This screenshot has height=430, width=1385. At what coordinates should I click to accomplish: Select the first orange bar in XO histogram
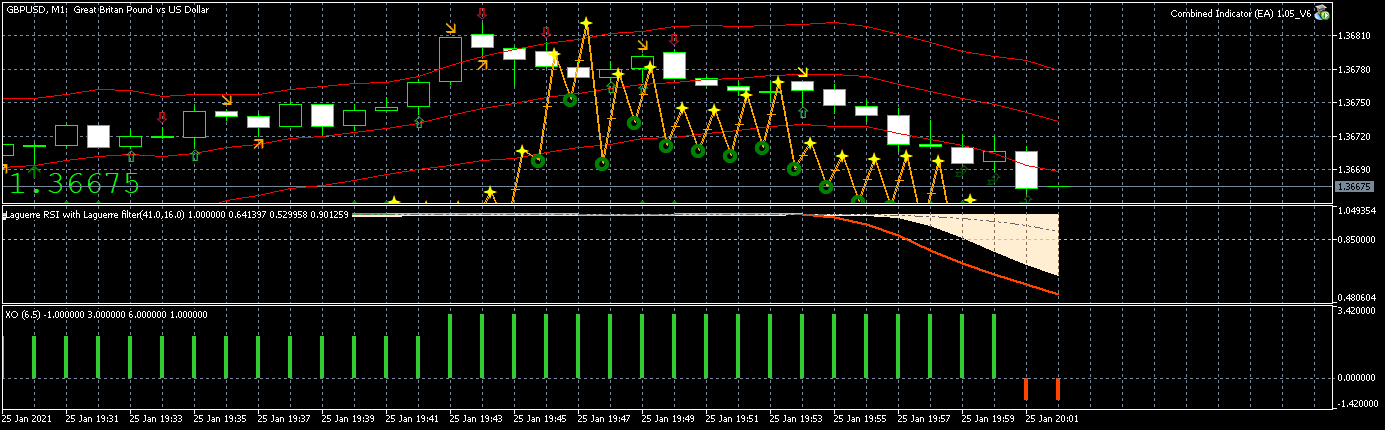pyautogui.click(x=1026, y=389)
